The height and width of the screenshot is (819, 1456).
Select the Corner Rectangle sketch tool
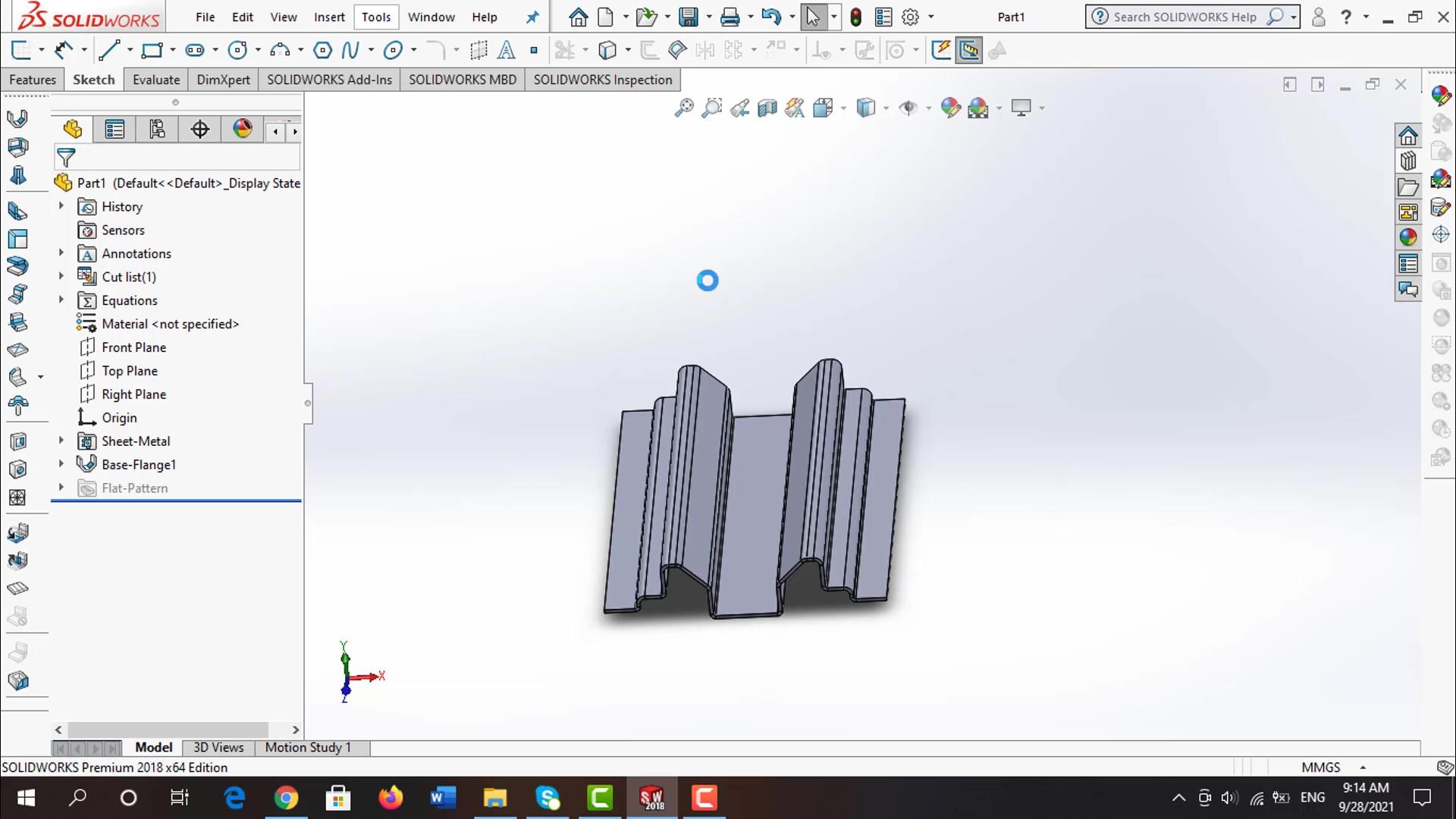pos(152,51)
